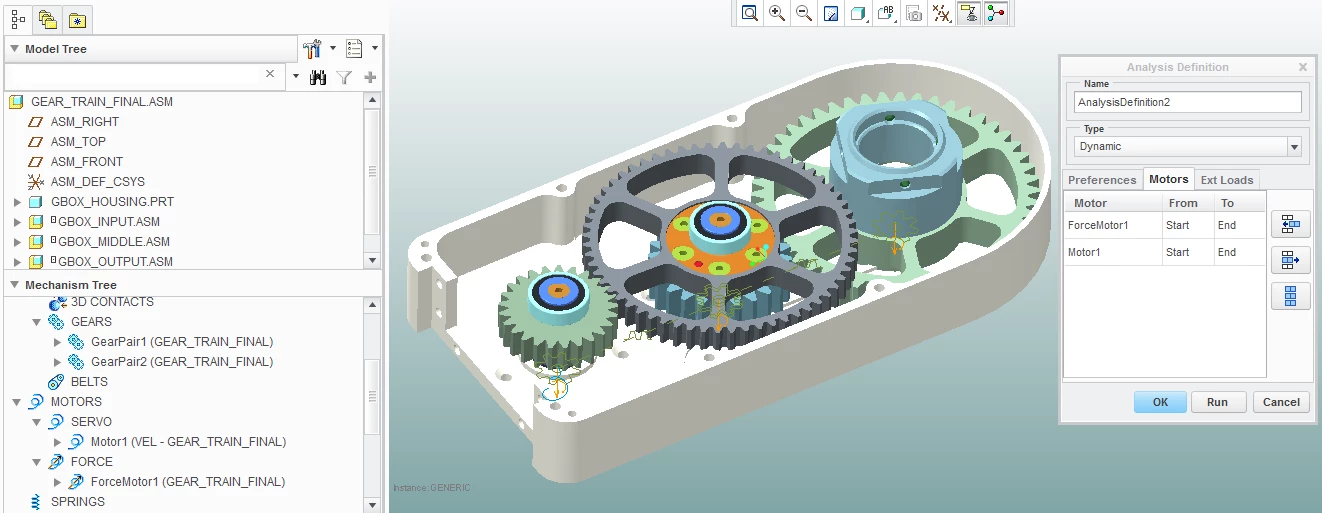Select ForceMotor1 row in motors table
Screen dimensions: 1322x513
[1164, 225]
